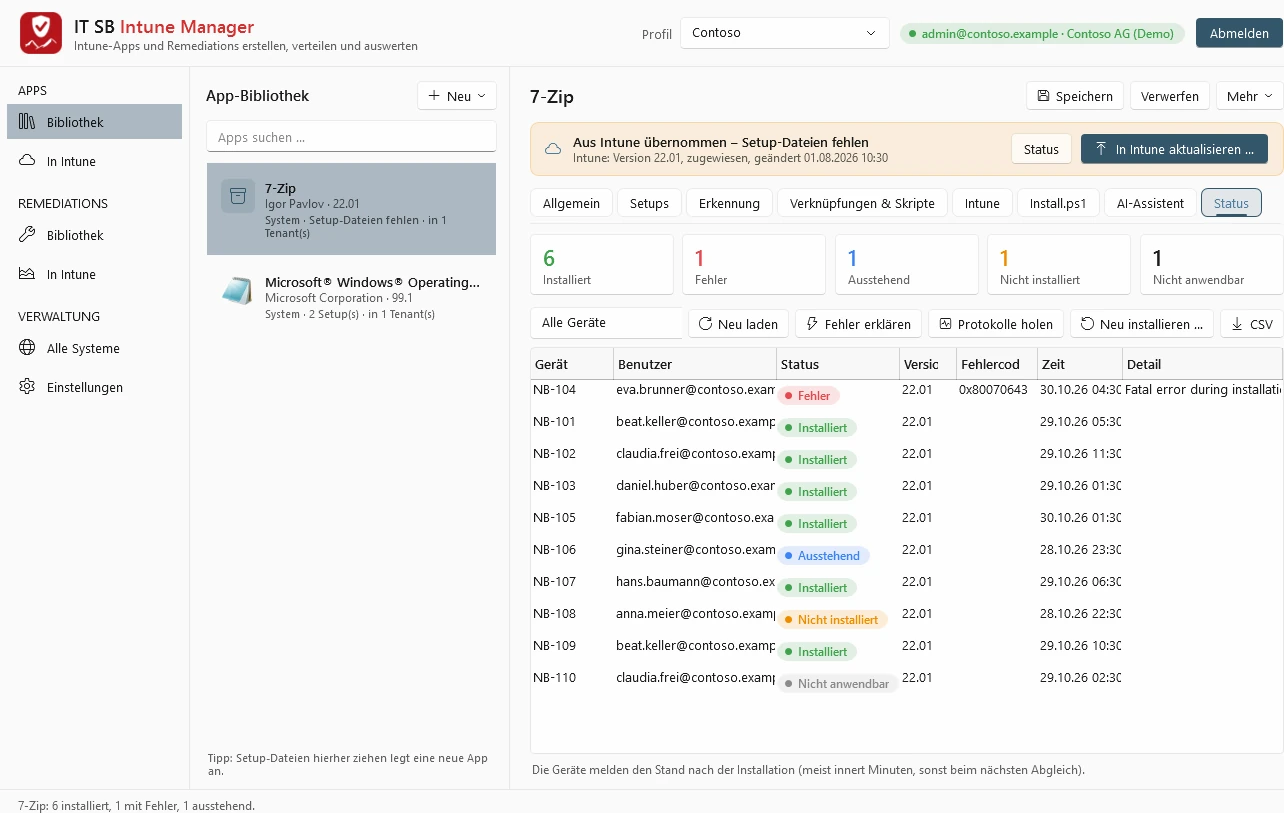The width and height of the screenshot is (1284, 813).
Task: Click the Speichern save button
Action: coord(1075,96)
